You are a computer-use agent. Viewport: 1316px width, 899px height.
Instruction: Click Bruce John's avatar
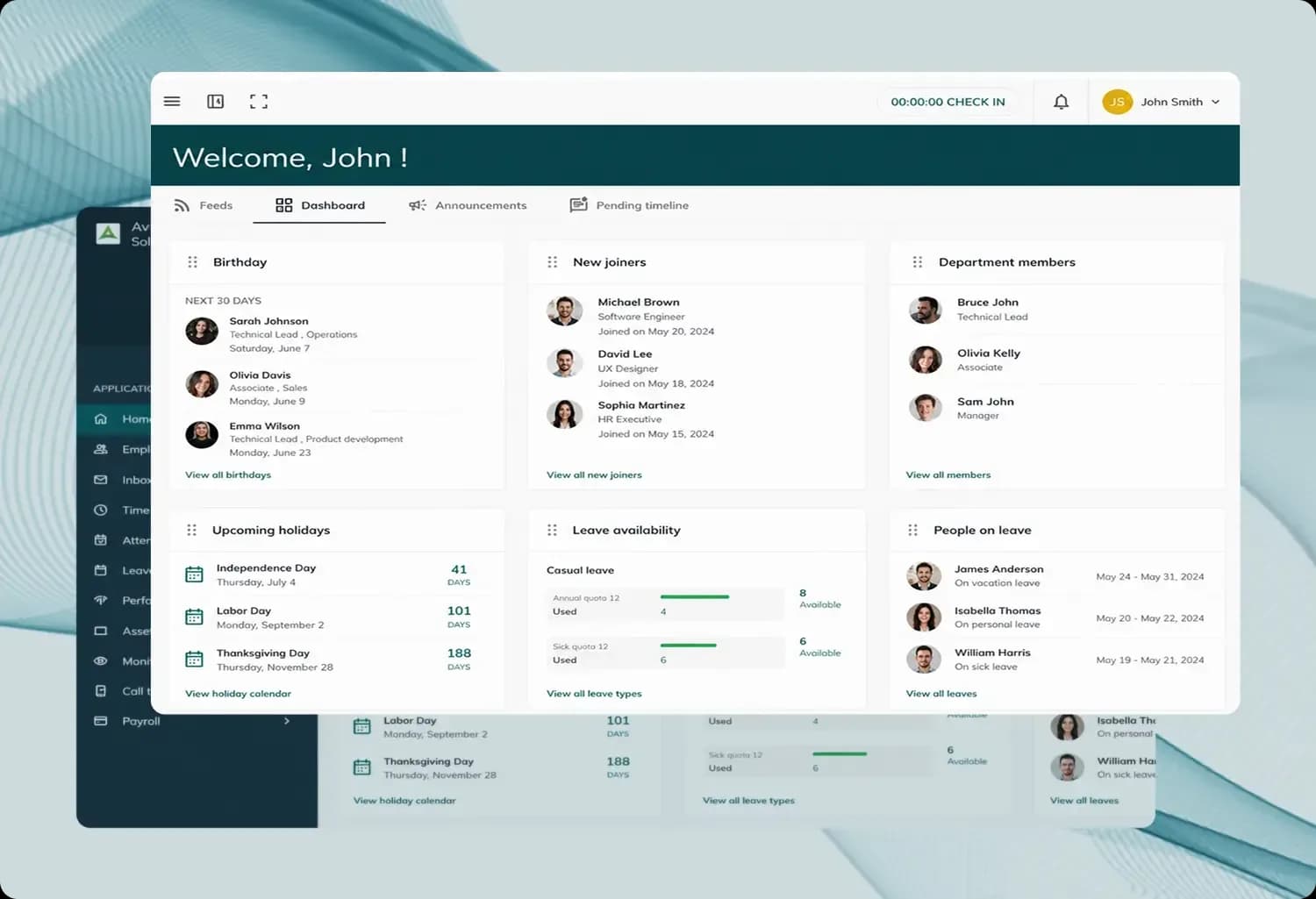925,310
